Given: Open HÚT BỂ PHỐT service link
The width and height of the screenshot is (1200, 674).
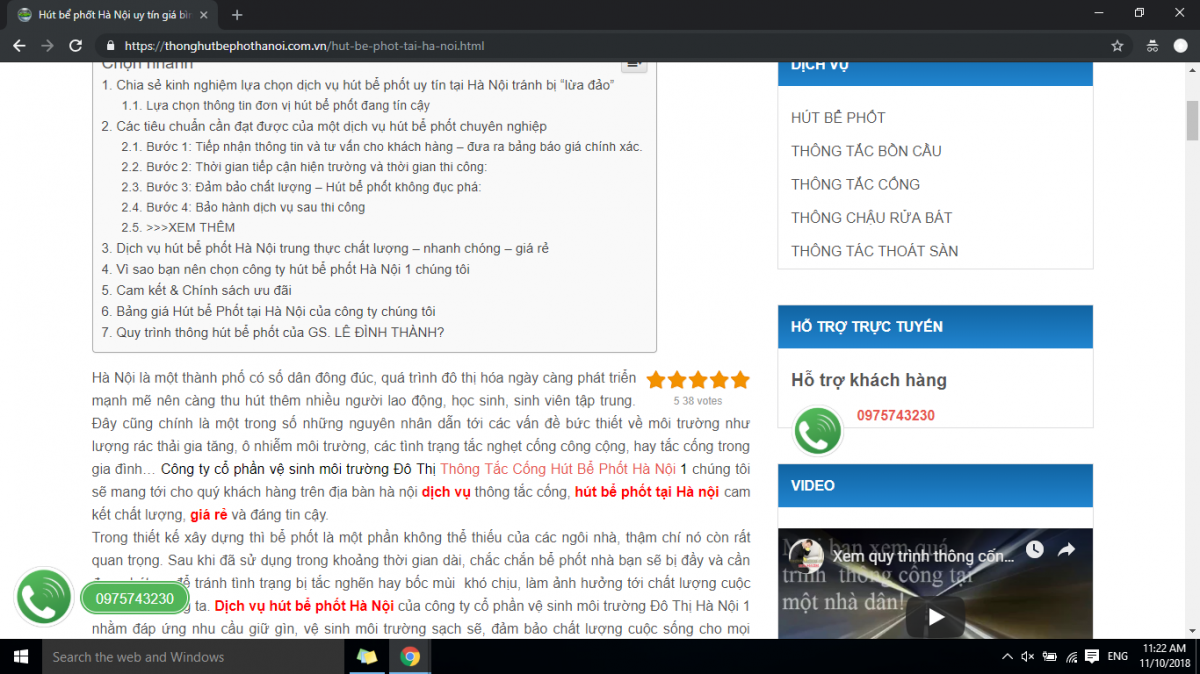Looking at the screenshot, I should pos(838,118).
